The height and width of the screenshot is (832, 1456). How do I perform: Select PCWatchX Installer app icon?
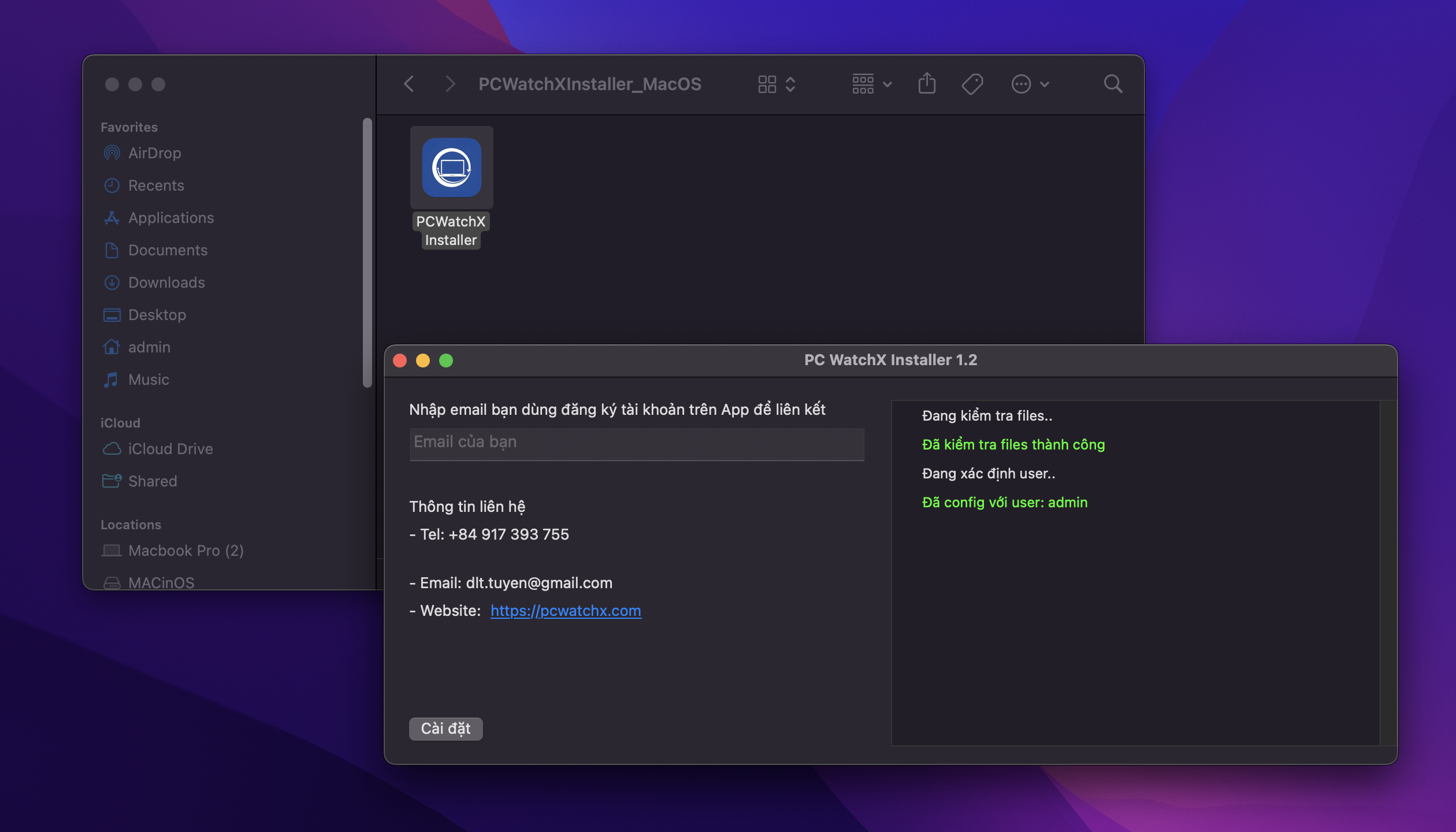(452, 168)
